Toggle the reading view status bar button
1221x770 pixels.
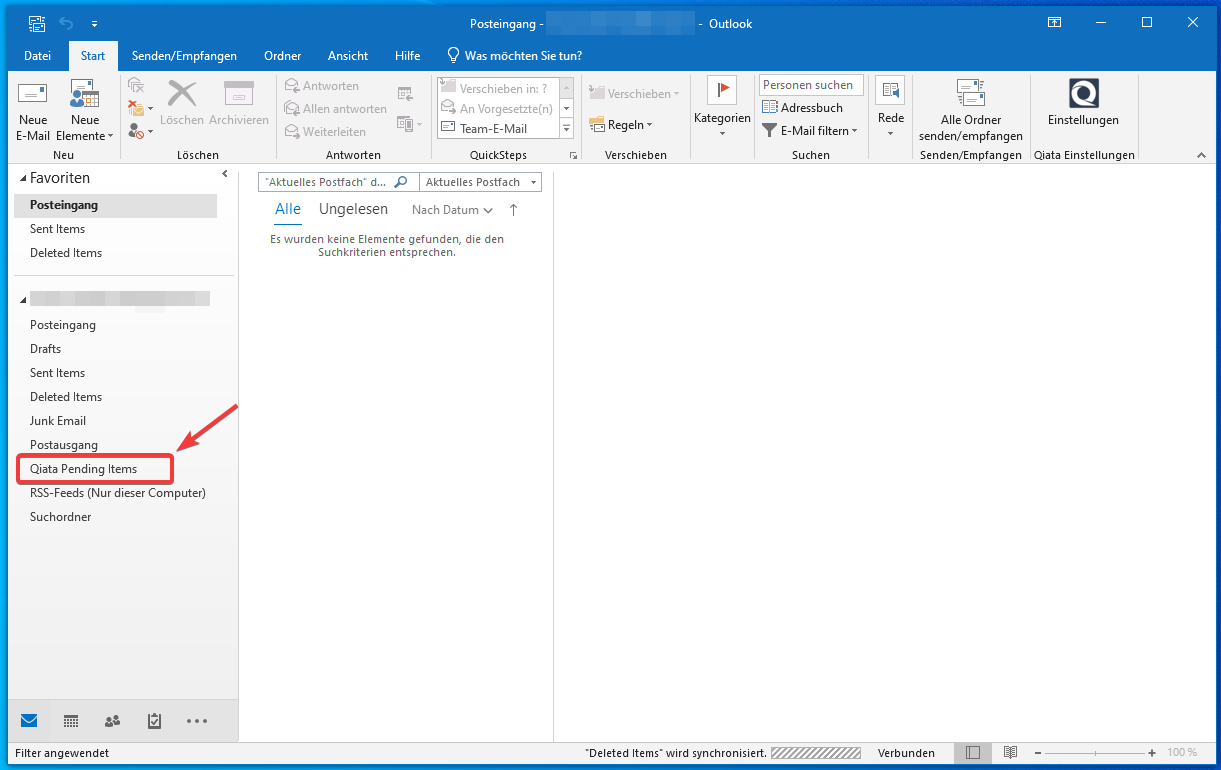click(x=1010, y=753)
